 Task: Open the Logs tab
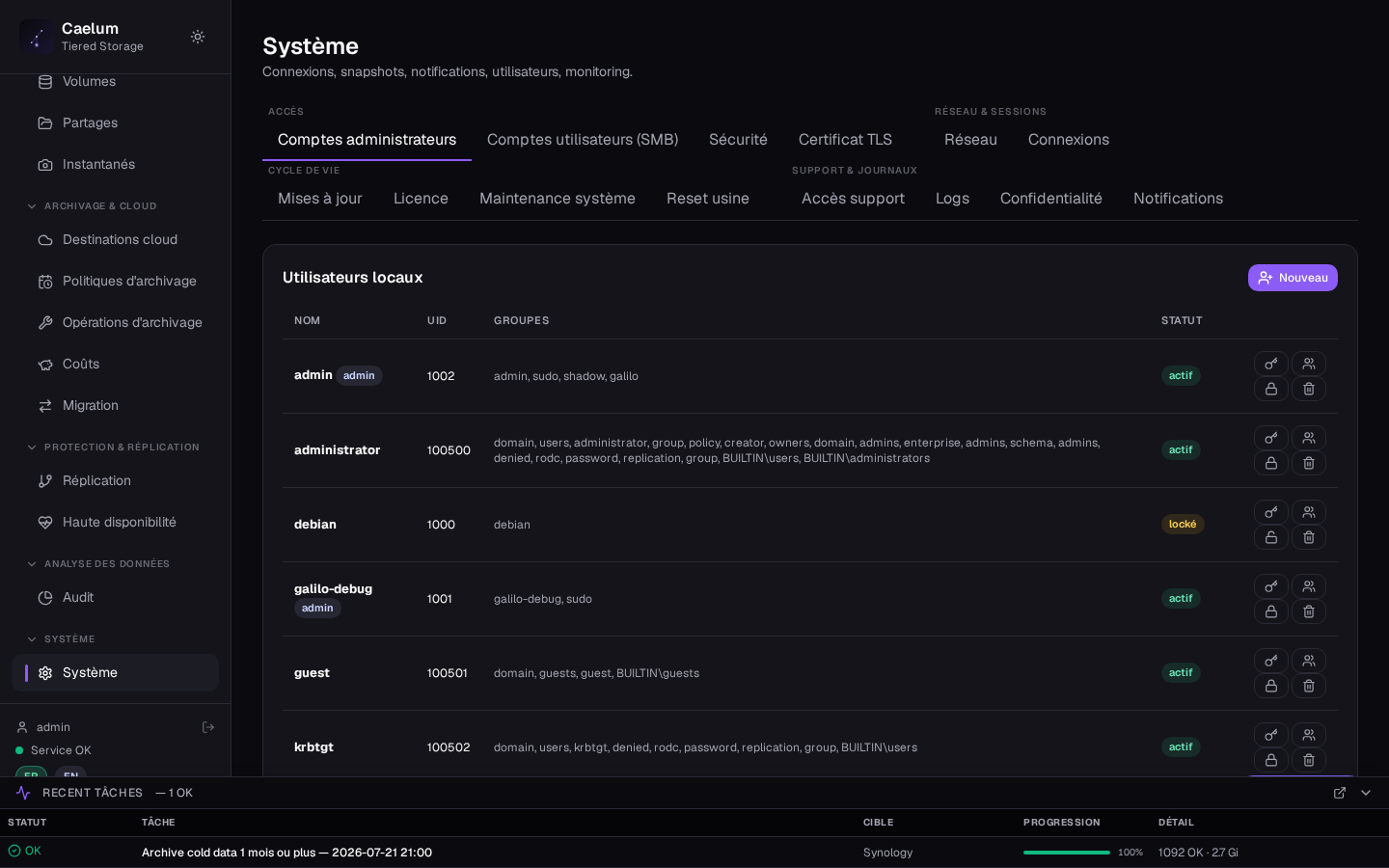click(x=952, y=199)
